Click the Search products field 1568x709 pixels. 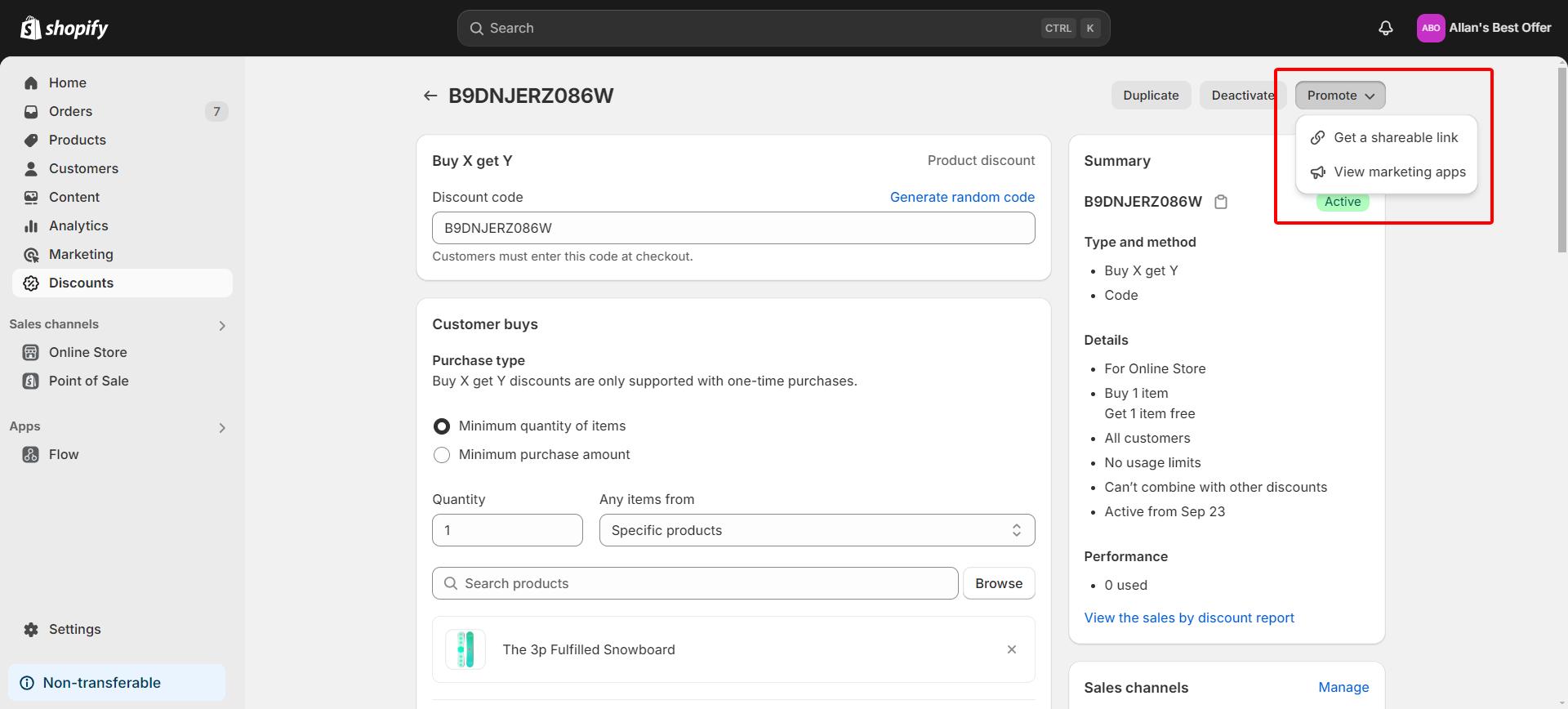(x=694, y=583)
